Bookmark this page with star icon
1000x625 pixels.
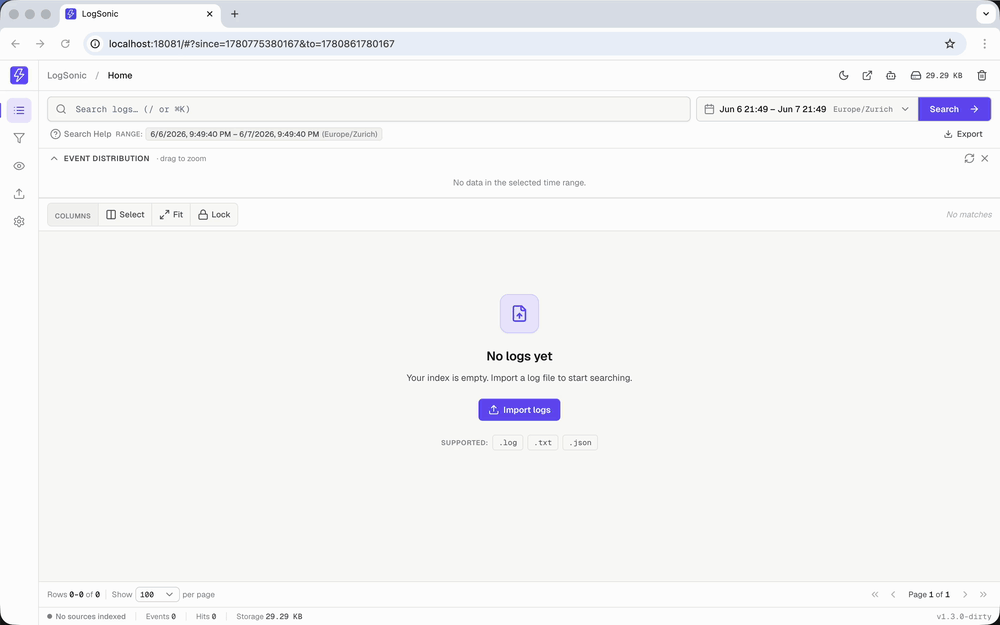(950, 44)
